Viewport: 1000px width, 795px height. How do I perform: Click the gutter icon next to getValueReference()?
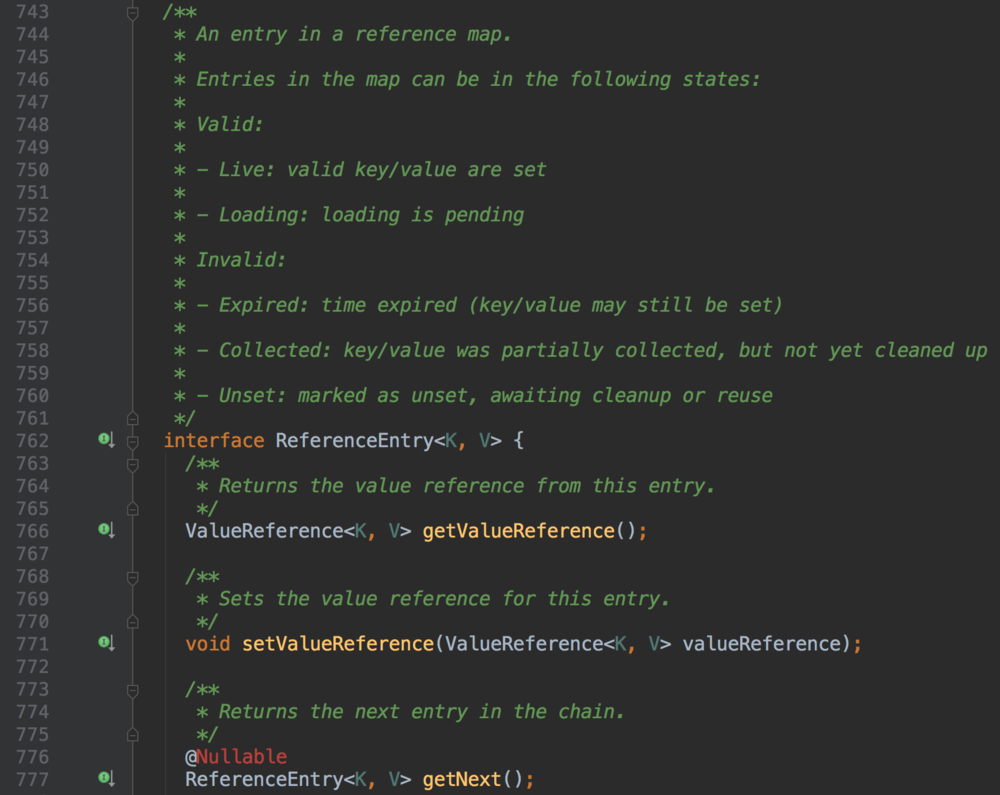[x=105, y=530]
